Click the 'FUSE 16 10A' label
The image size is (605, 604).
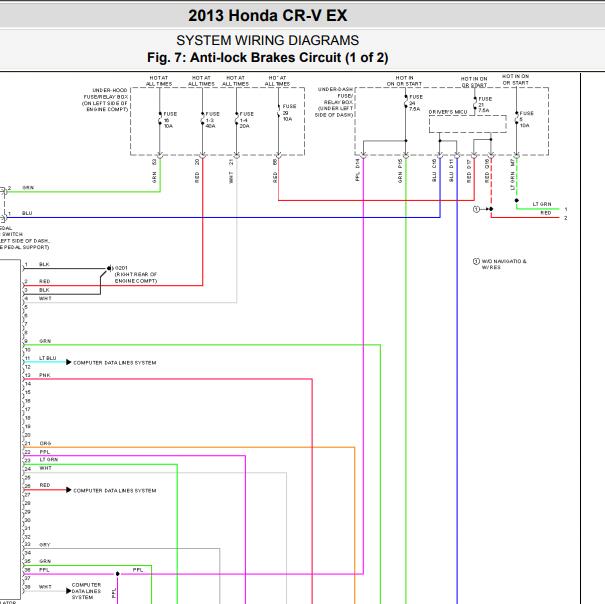point(170,120)
